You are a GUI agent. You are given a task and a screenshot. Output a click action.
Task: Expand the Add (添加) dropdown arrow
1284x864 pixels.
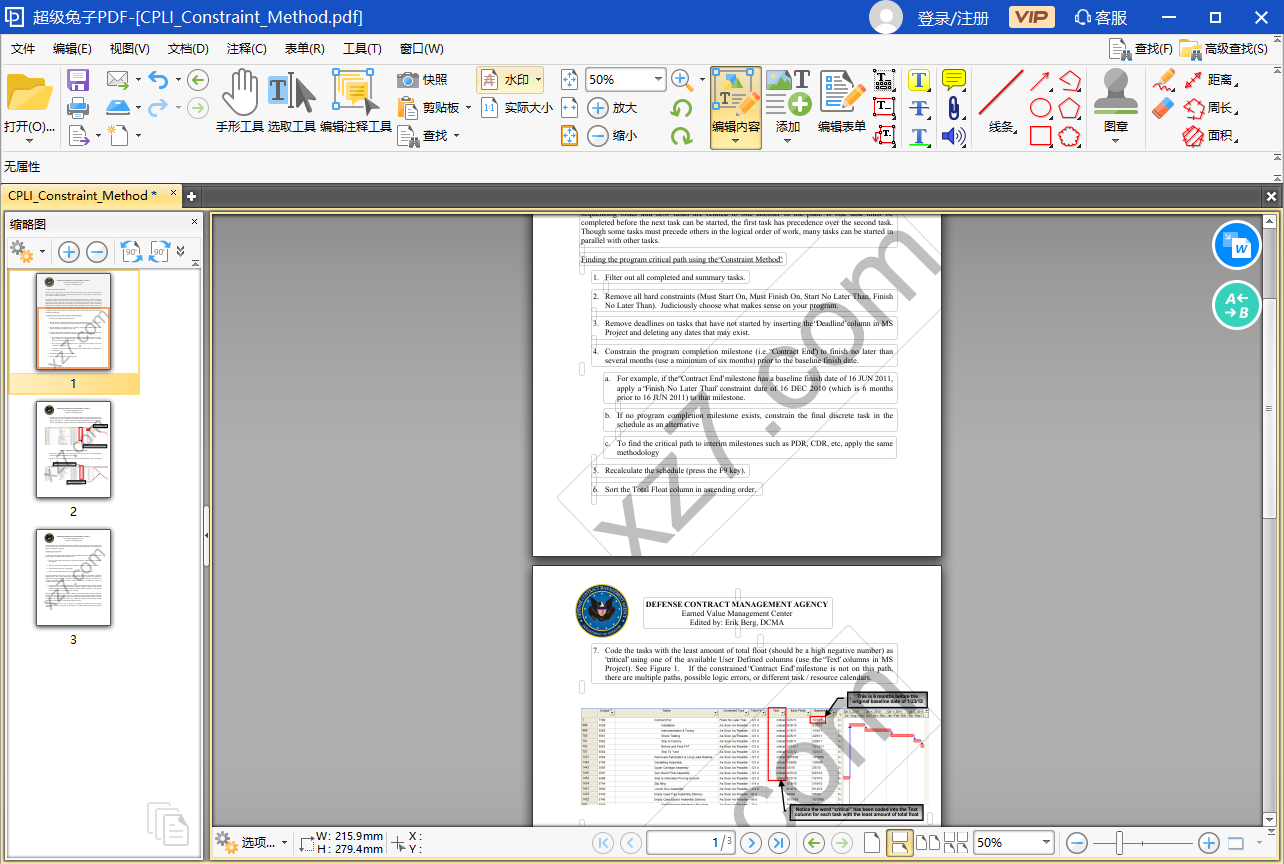coord(788,141)
